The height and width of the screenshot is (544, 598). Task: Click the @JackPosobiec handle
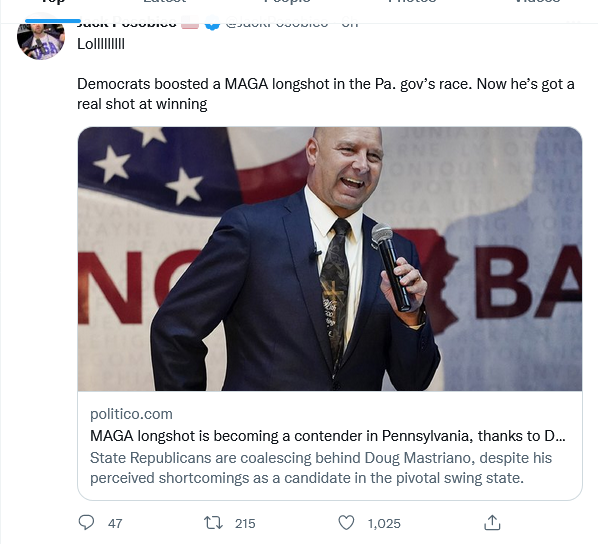click(x=276, y=23)
